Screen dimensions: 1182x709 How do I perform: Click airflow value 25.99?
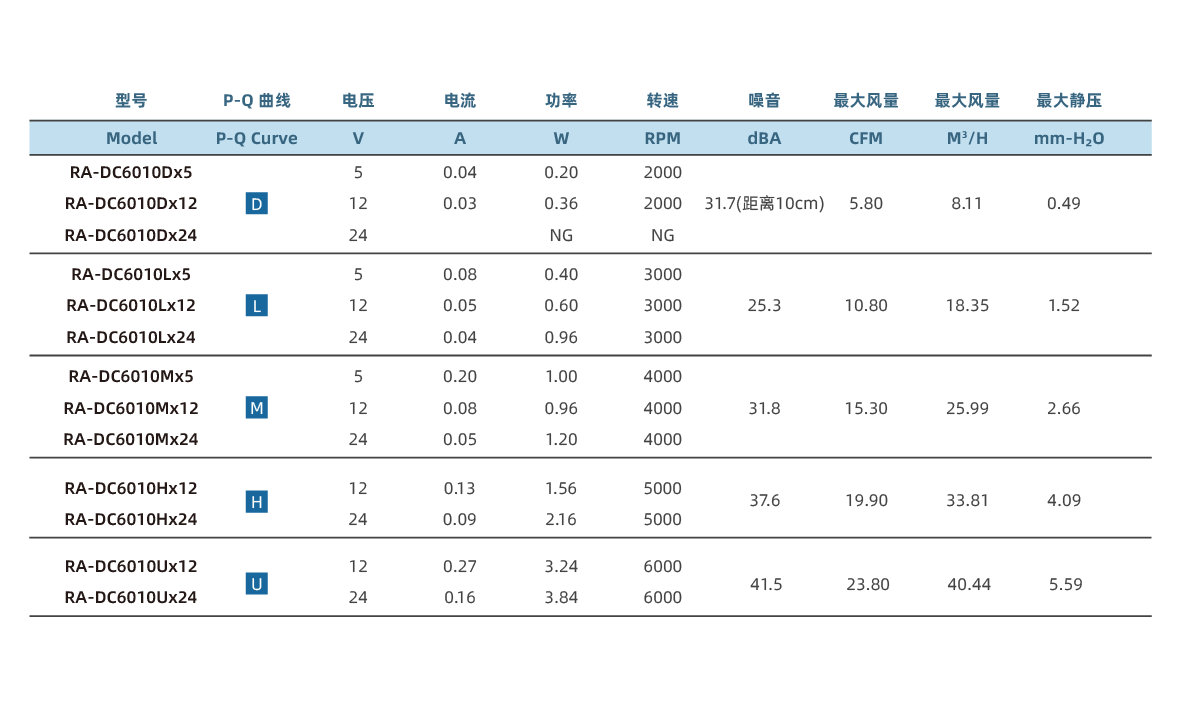pos(967,408)
